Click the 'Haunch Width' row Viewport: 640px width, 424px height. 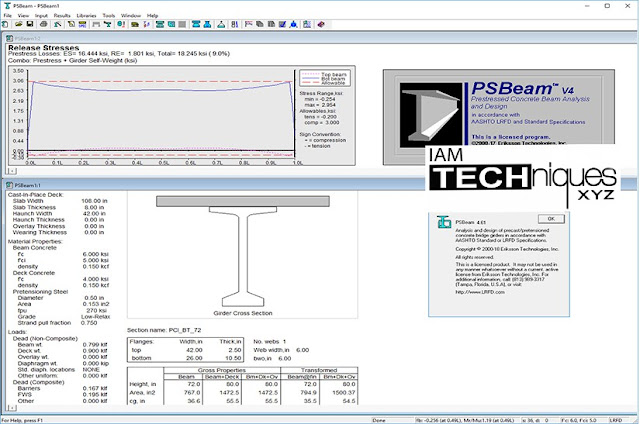point(60,213)
